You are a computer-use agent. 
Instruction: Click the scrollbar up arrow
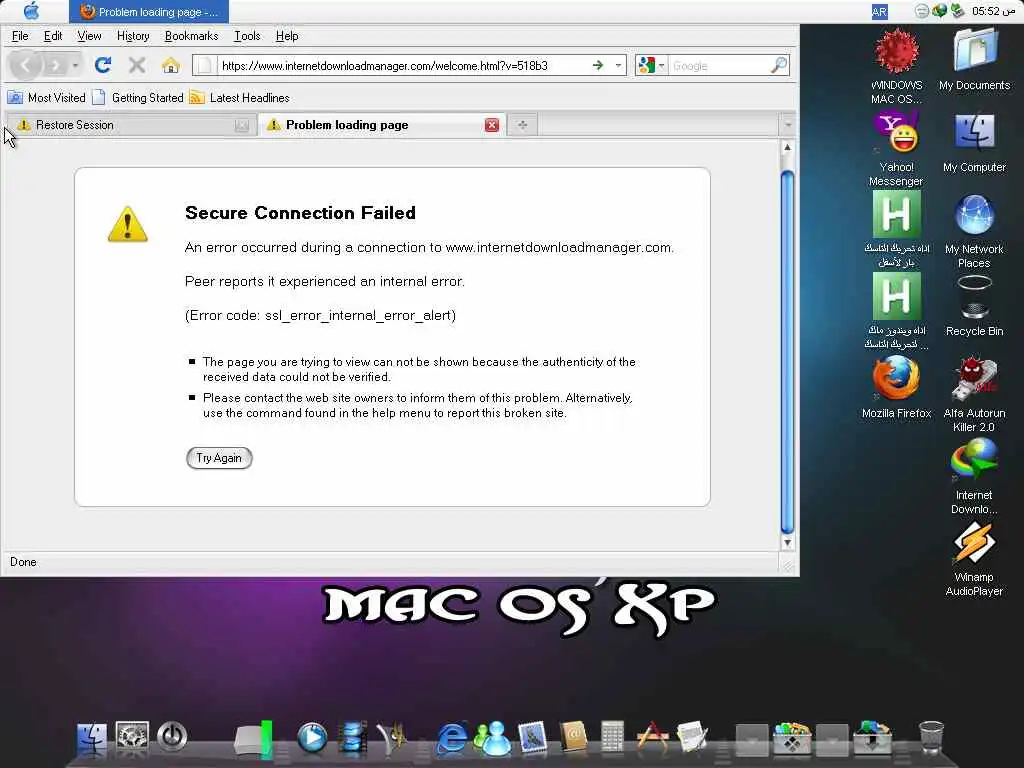[788, 148]
